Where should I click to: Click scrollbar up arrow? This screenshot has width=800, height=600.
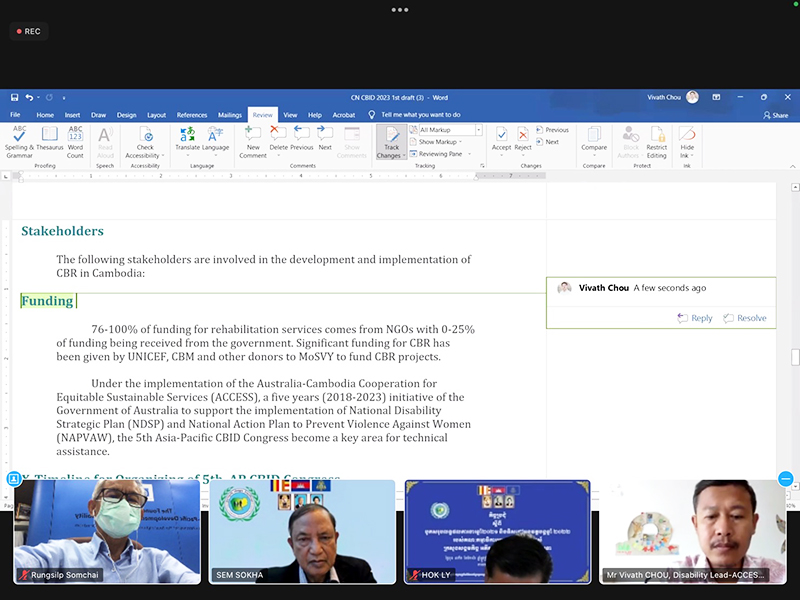tap(795, 187)
